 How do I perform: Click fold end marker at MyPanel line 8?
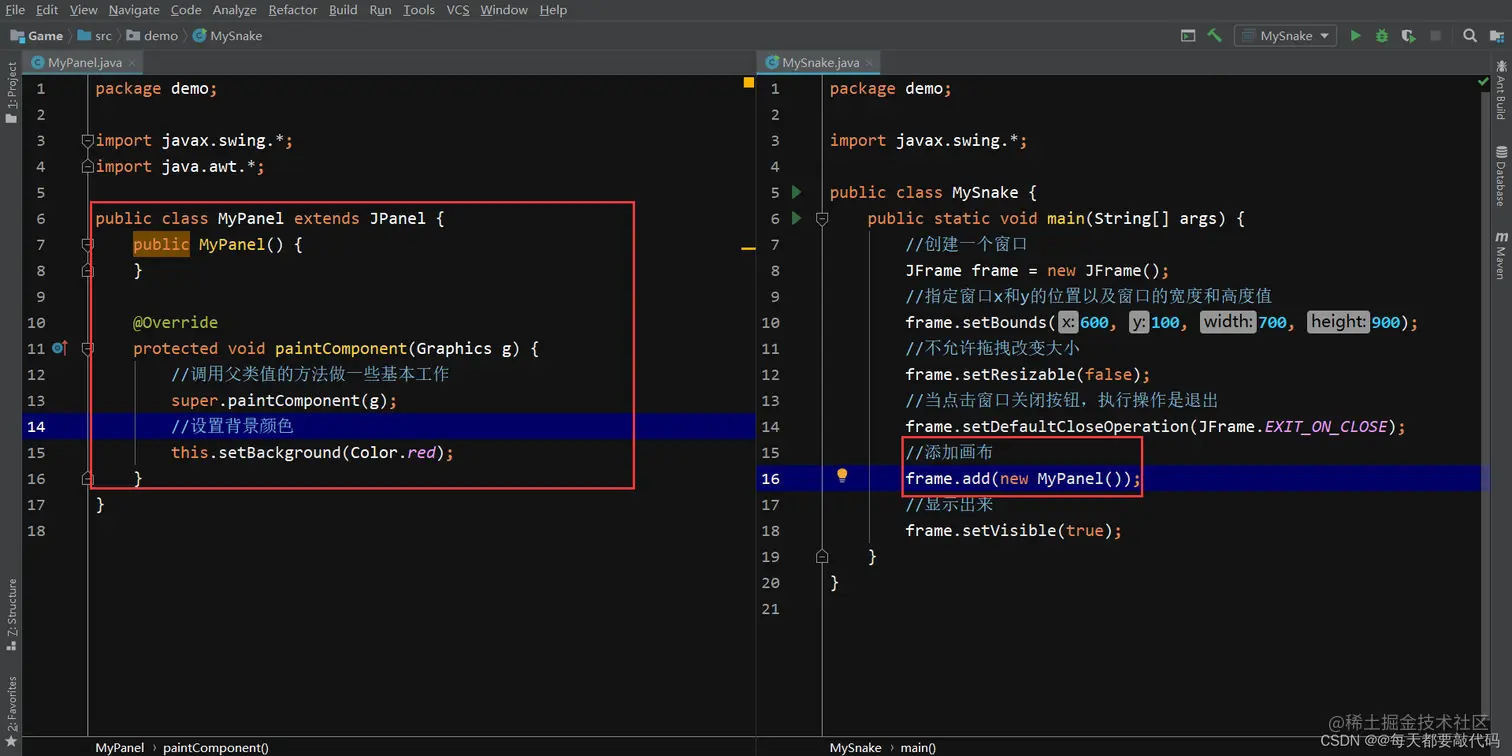(x=88, y=270)
